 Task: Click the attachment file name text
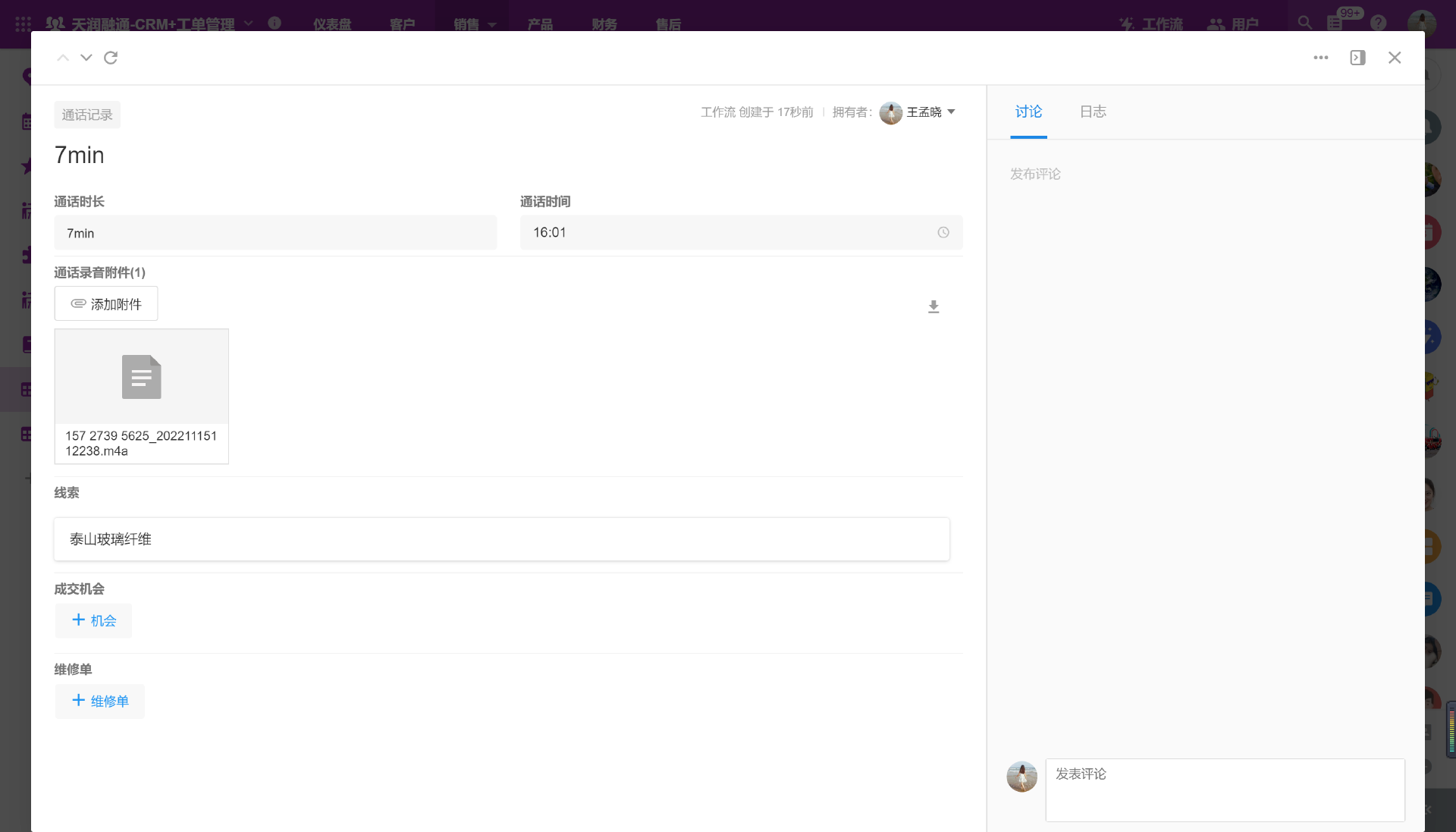click(x=141, y=444)
